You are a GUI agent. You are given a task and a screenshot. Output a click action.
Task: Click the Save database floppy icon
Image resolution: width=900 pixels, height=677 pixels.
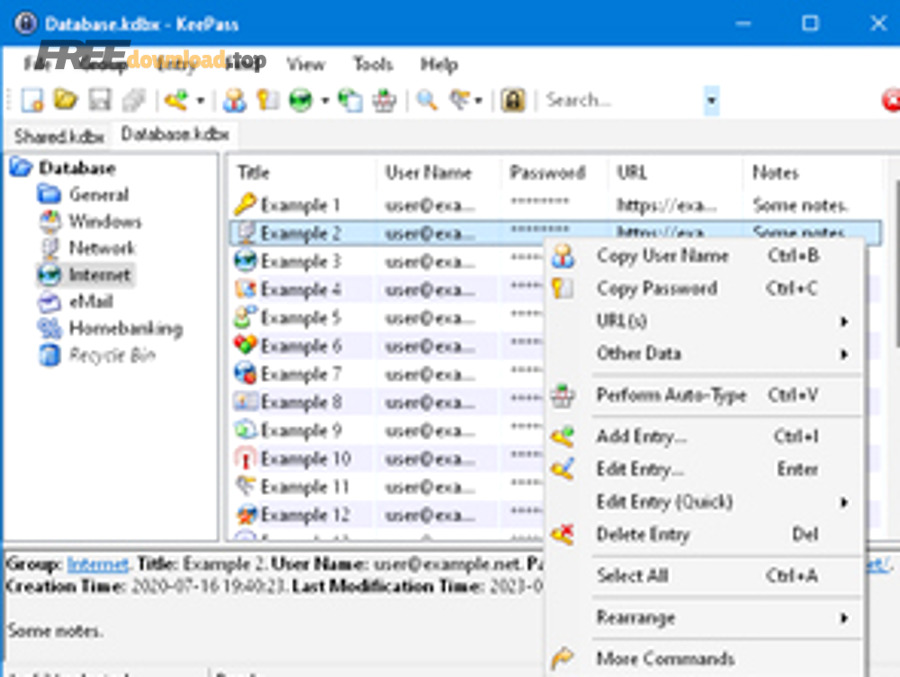click(x=99, y=100)
